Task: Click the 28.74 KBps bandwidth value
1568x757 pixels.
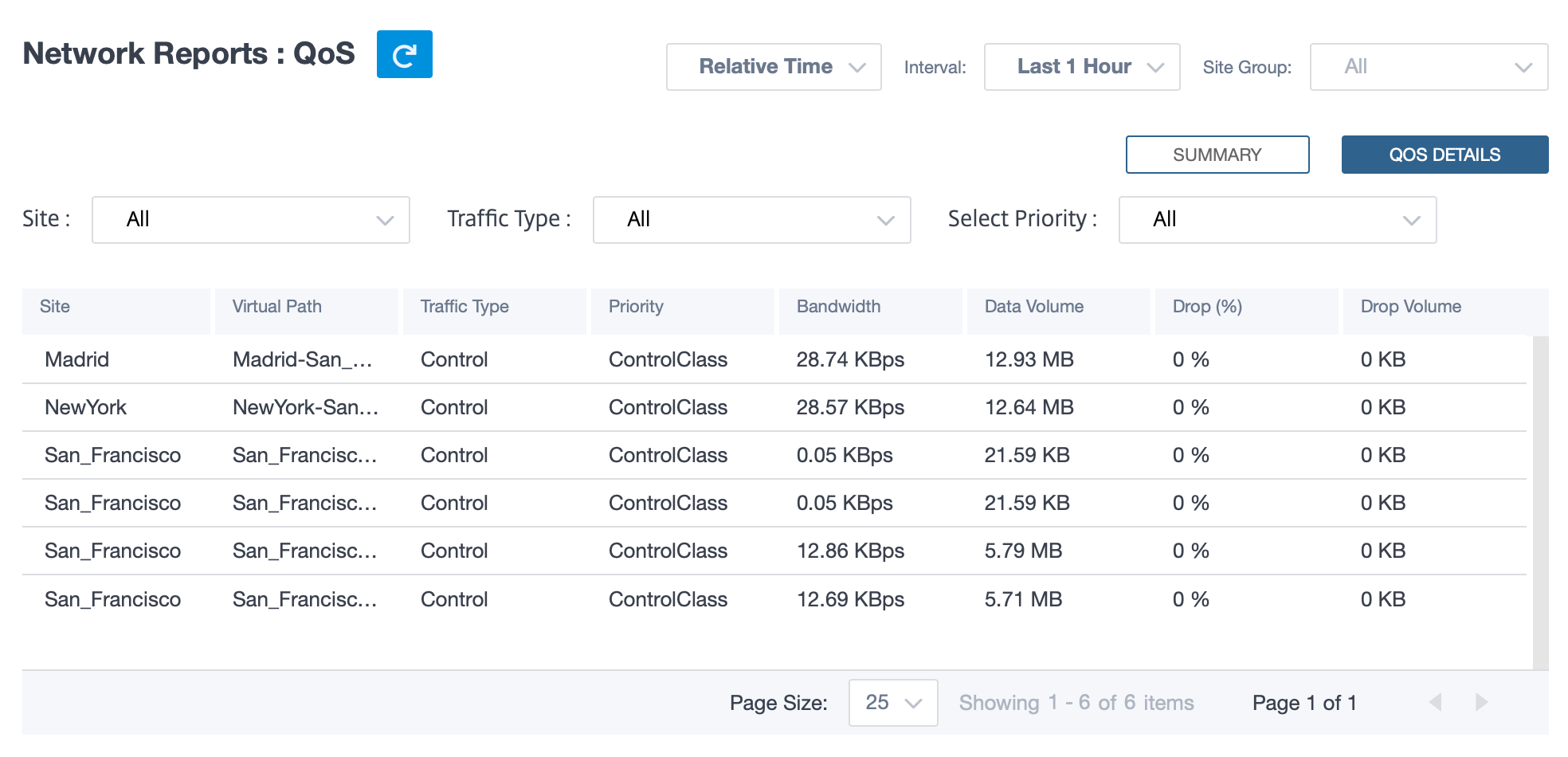Action: point(851,359)
